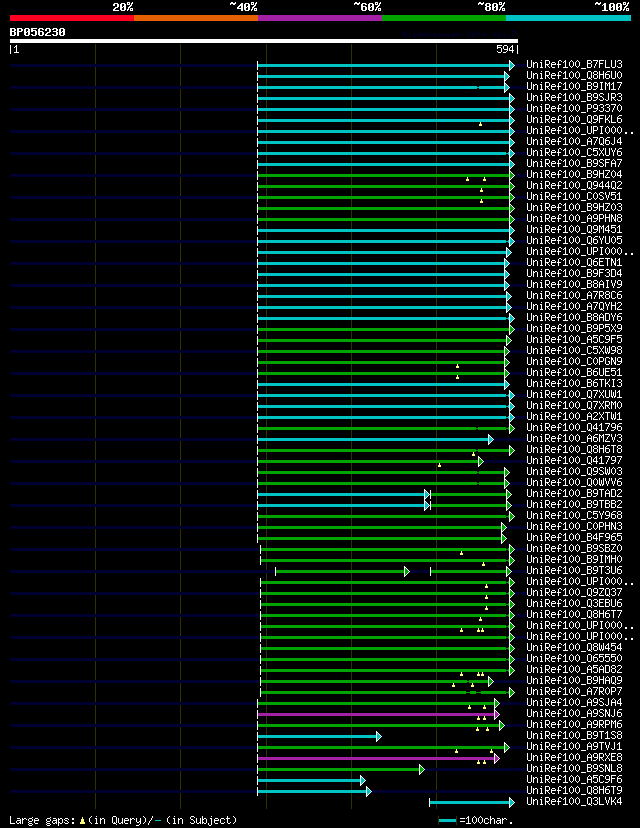Select the UniRef100_B6UE51 label
Viewport: 640px width, 828px height.
tap(575, 372)
